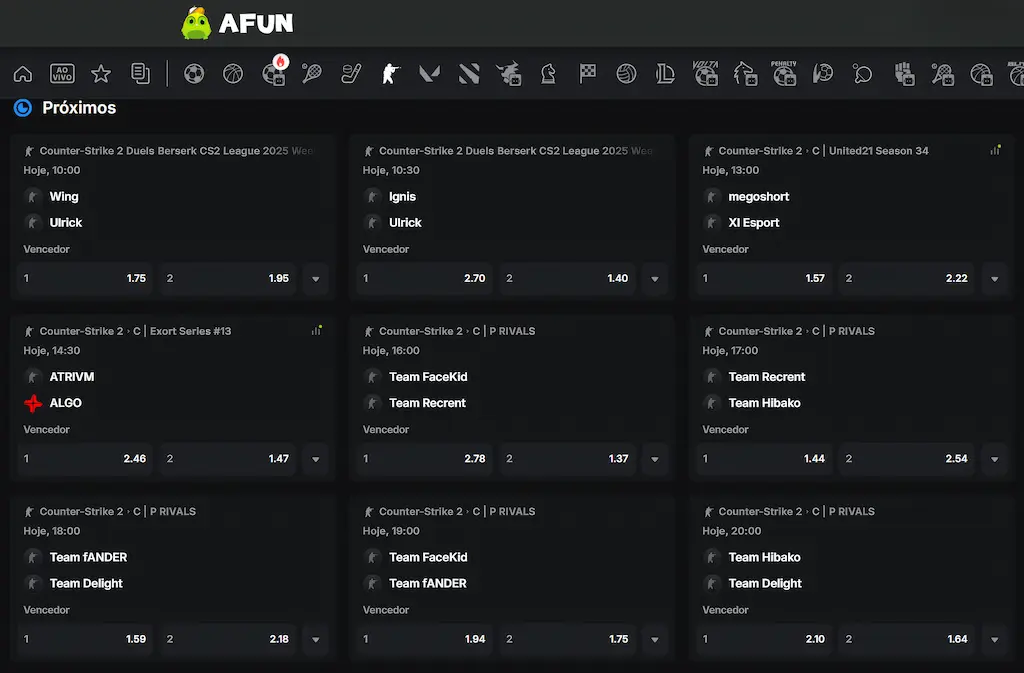The image size is (1024, 673).
Task: Pick odds 1.64 for Team Delight
Action: (x=907, y=638)
